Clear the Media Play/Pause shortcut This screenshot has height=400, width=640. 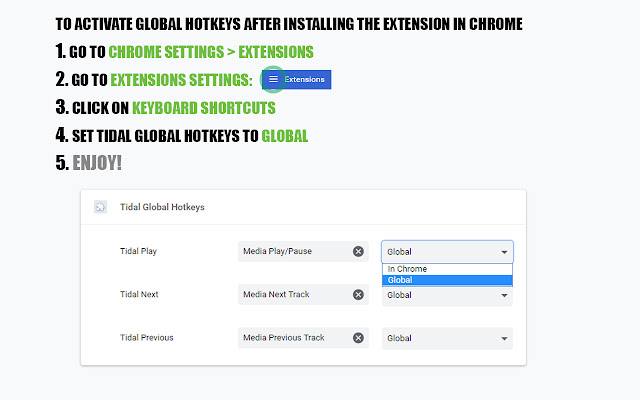[x=358, y=251]
